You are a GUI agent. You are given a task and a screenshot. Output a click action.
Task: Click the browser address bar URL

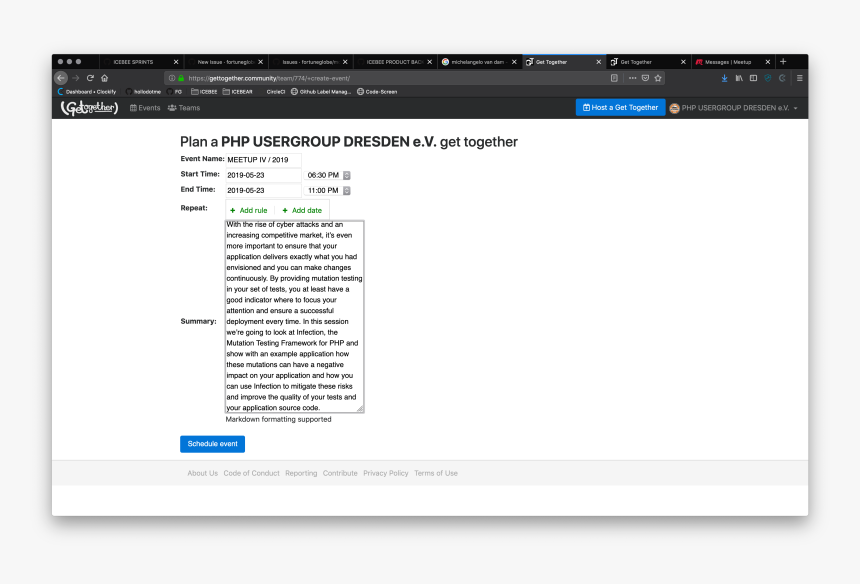[269, 78]
